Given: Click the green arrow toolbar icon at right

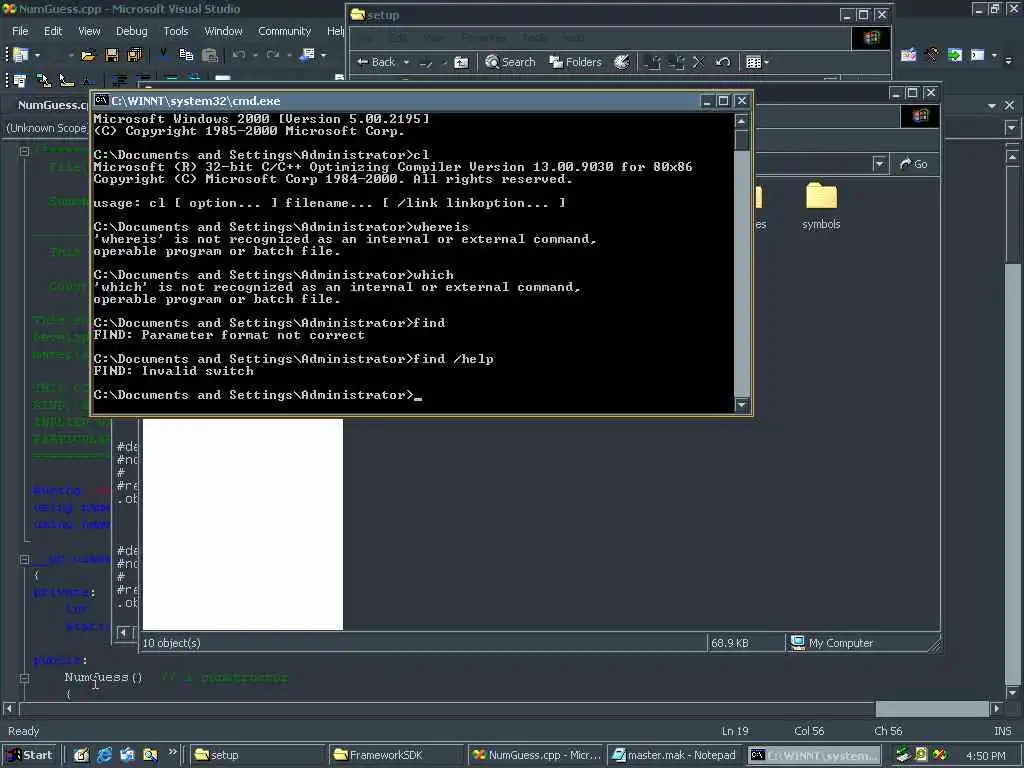Looking at the screenshot, I should point(955,56).
